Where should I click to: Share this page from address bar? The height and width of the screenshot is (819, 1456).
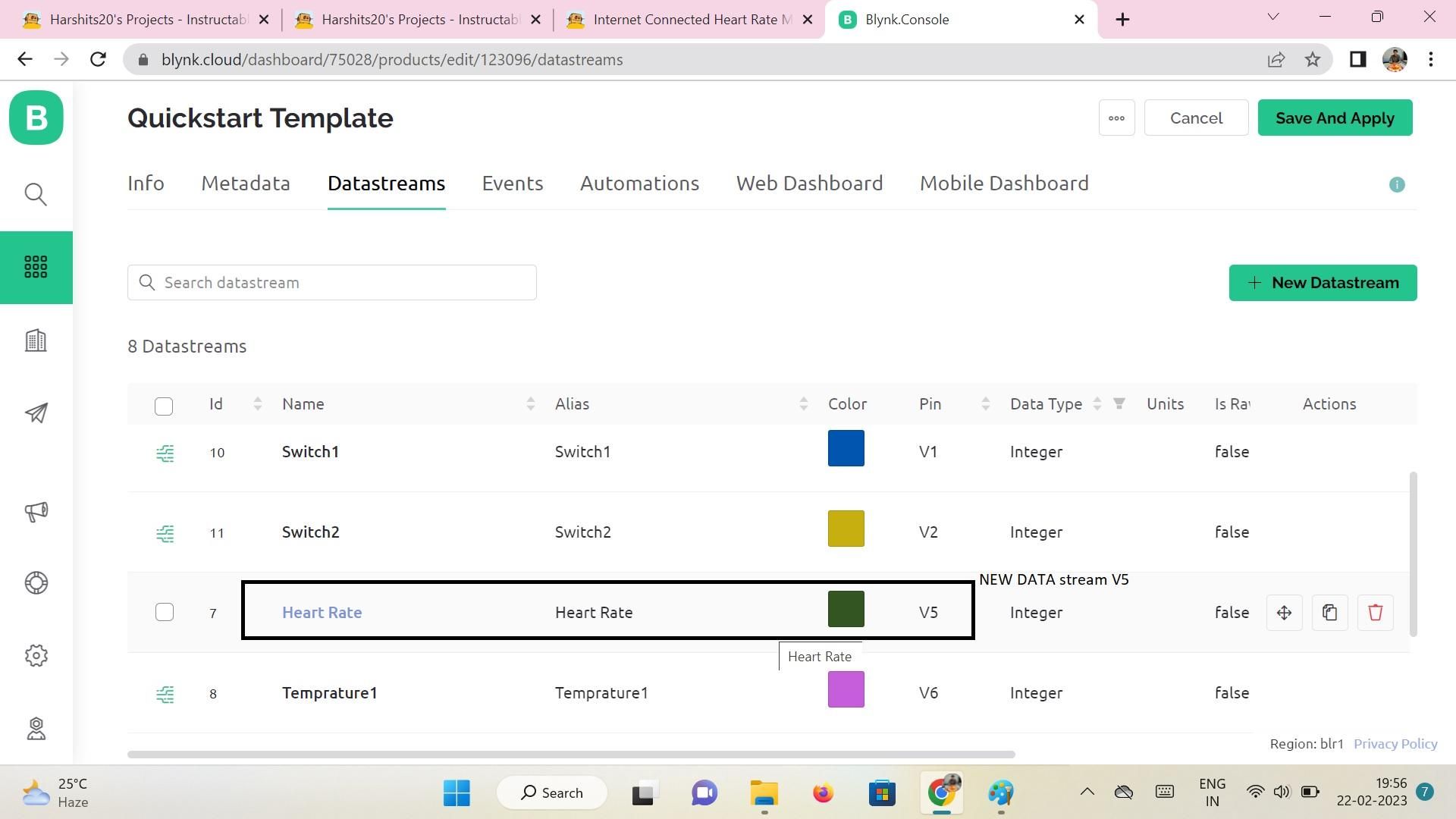coord(1276,59)
